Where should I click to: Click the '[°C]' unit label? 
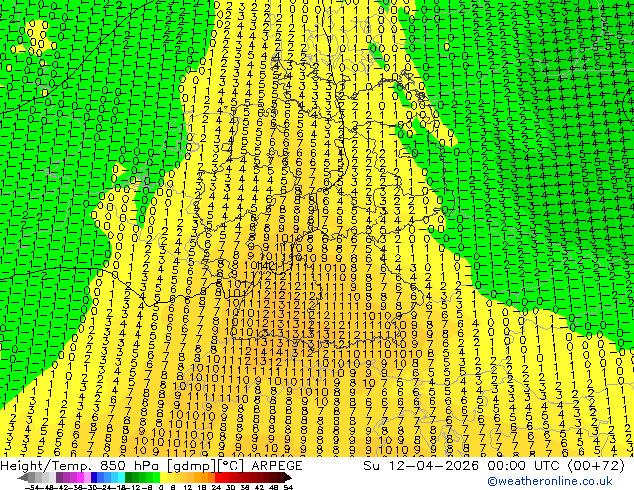tap(228, 466)
